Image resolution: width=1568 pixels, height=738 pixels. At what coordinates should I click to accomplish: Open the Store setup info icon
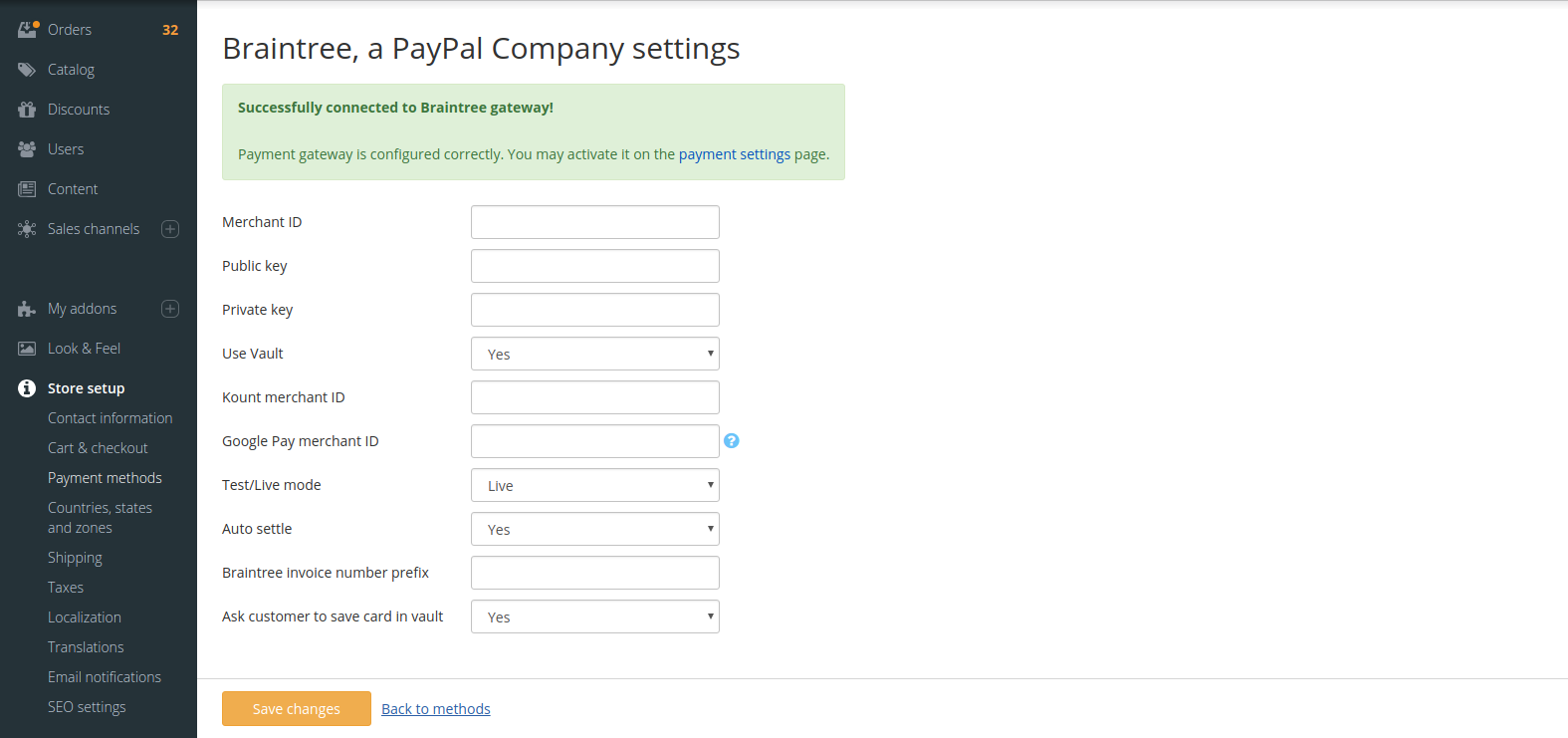pyautogui.click(x=26, y=387)
